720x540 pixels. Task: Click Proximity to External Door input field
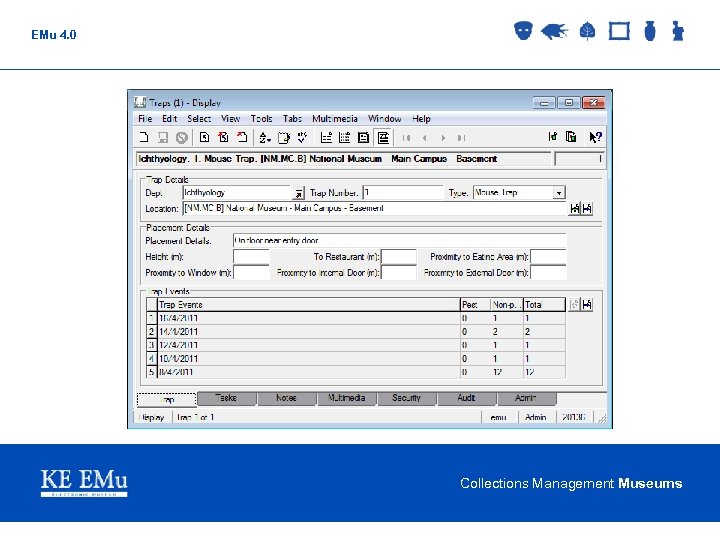coord(548,273)
